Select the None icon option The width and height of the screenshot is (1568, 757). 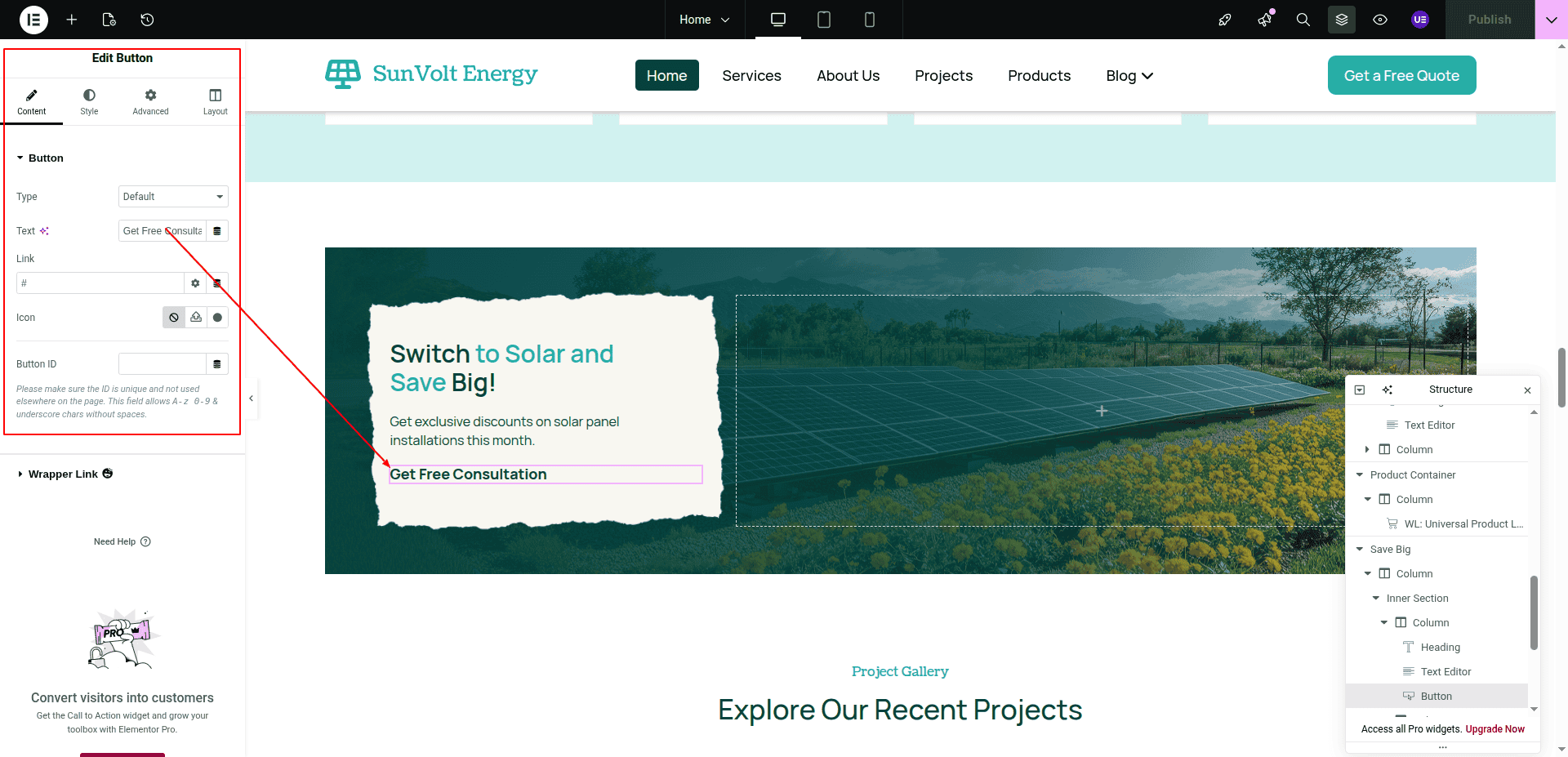174,318
